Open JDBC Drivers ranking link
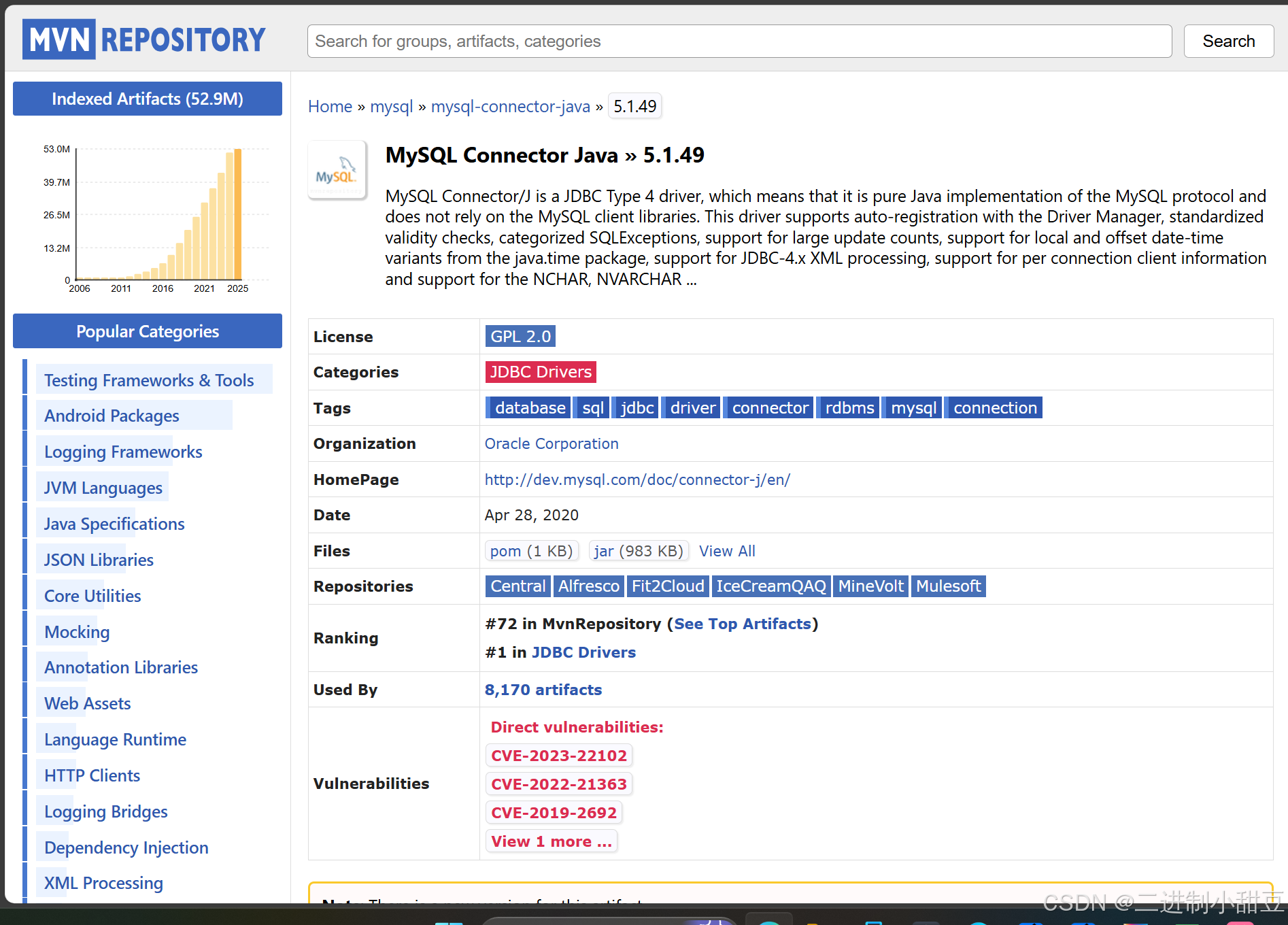1288x925 pixels. [583, 652]
